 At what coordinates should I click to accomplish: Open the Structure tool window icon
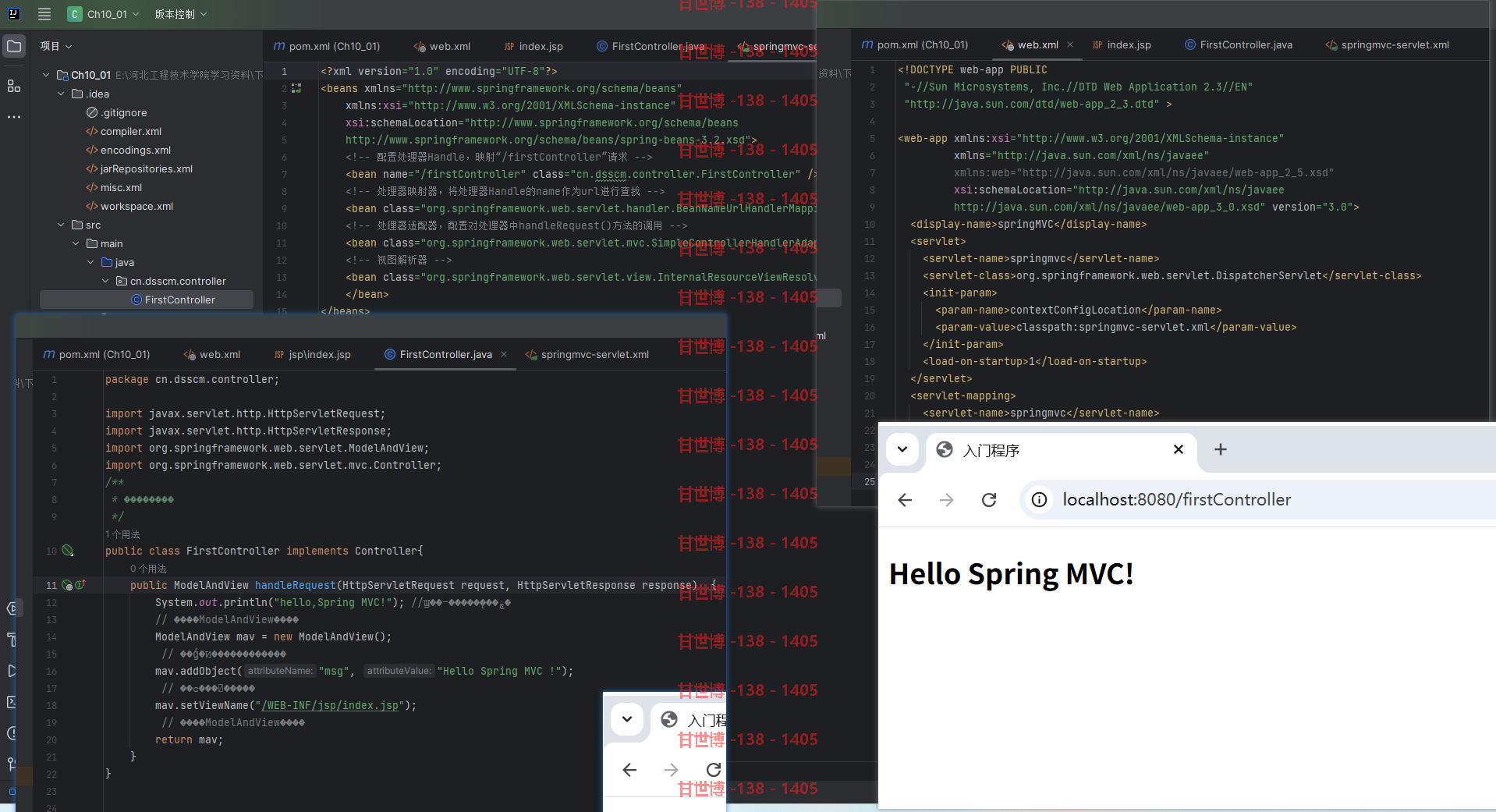pos(14,86)
